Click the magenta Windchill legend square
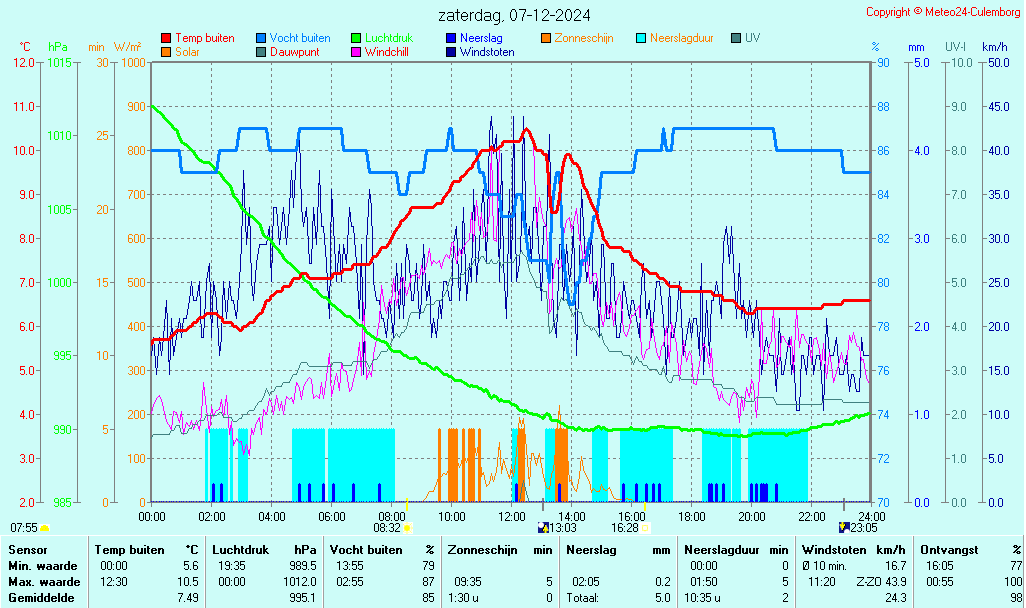The width and height of the screenshot is (1026, 608). coord(356,52)
